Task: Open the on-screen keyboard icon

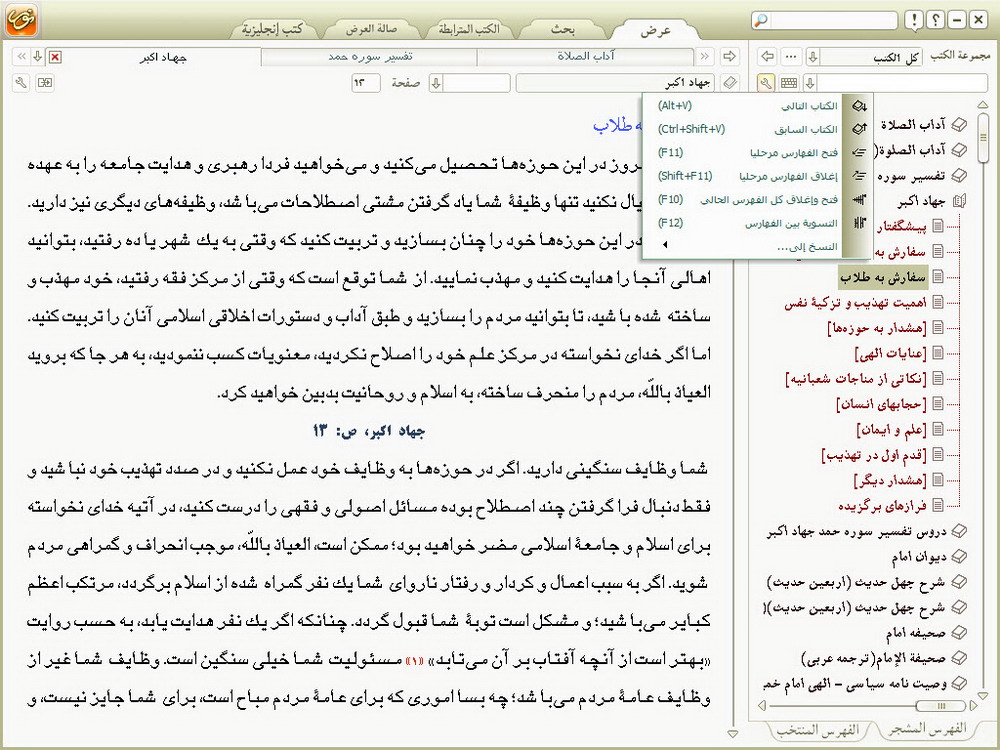Action: (789, 83)
